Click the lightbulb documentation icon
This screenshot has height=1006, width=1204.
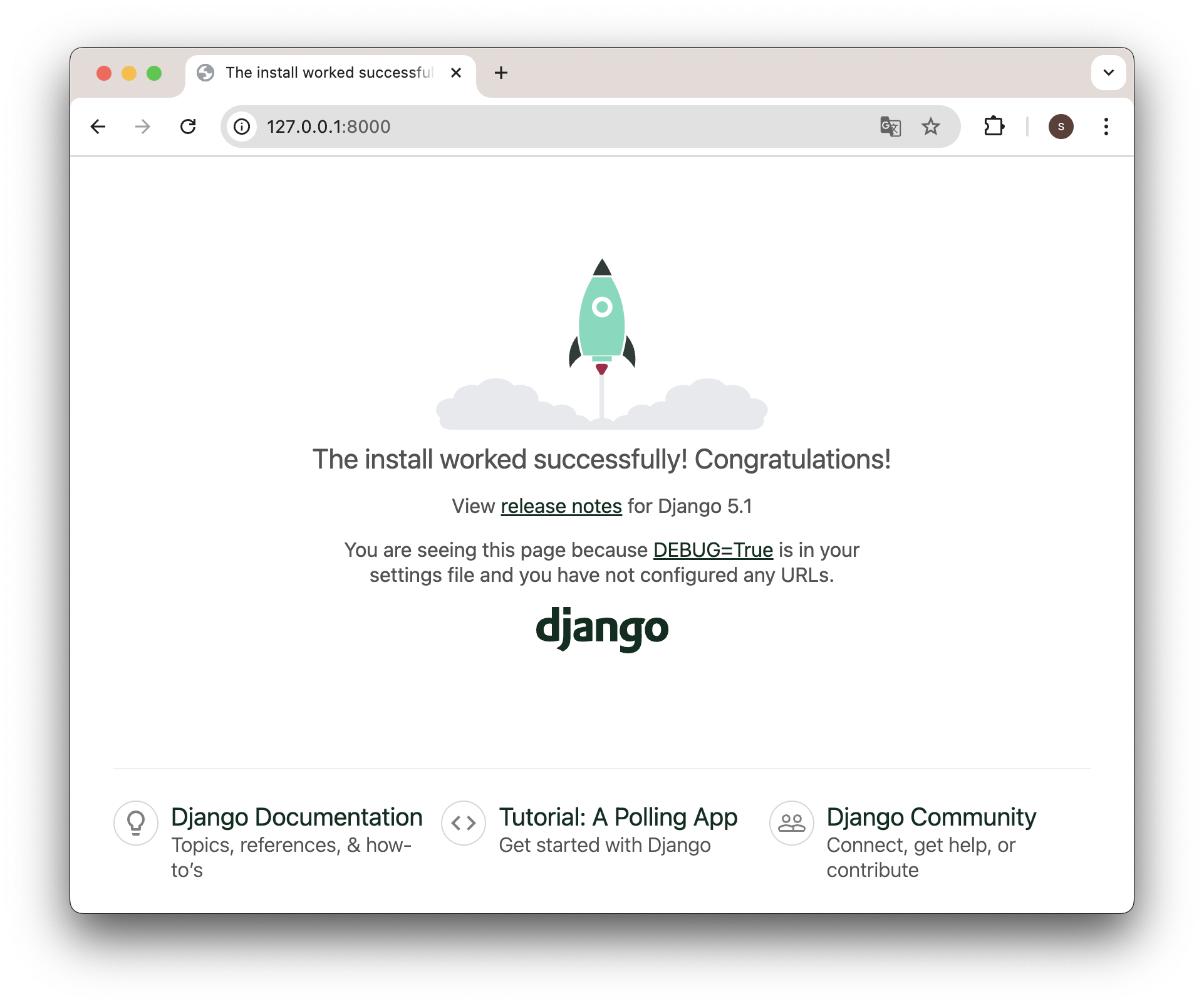pos(136,823)
